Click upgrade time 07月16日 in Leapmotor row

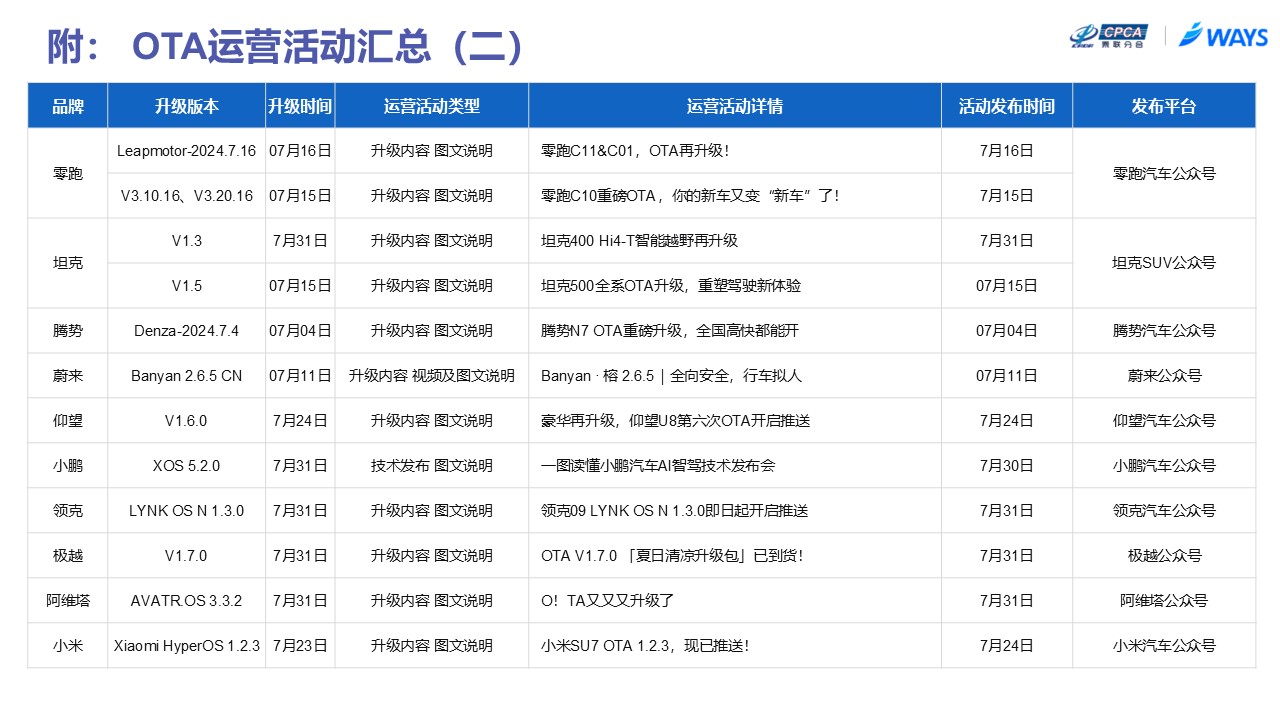[300, 151]
